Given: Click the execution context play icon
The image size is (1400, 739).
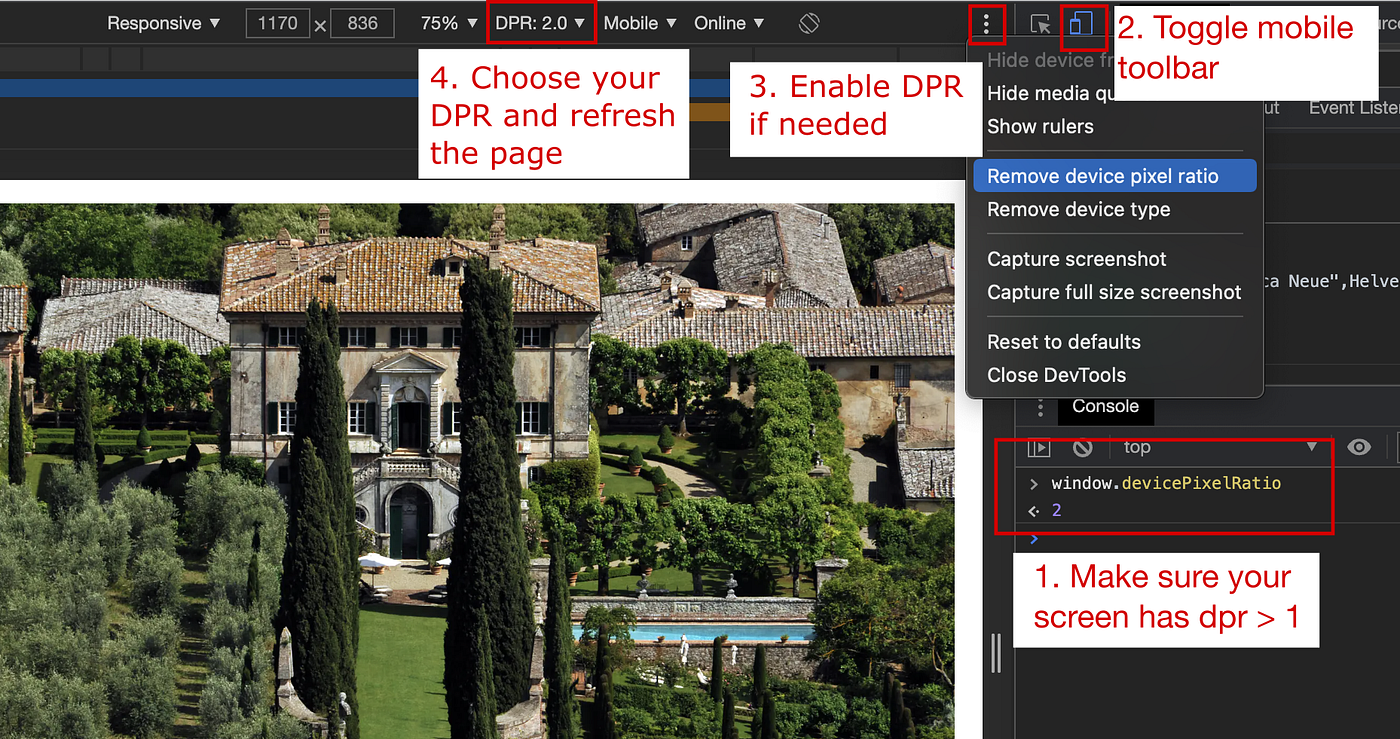Looking at the screenshot, I should coord(1038,448).
